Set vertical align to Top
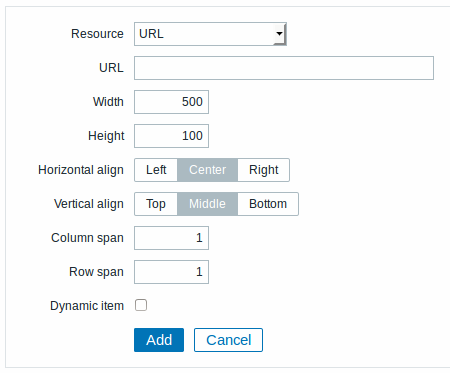 (x=156, y=204)
